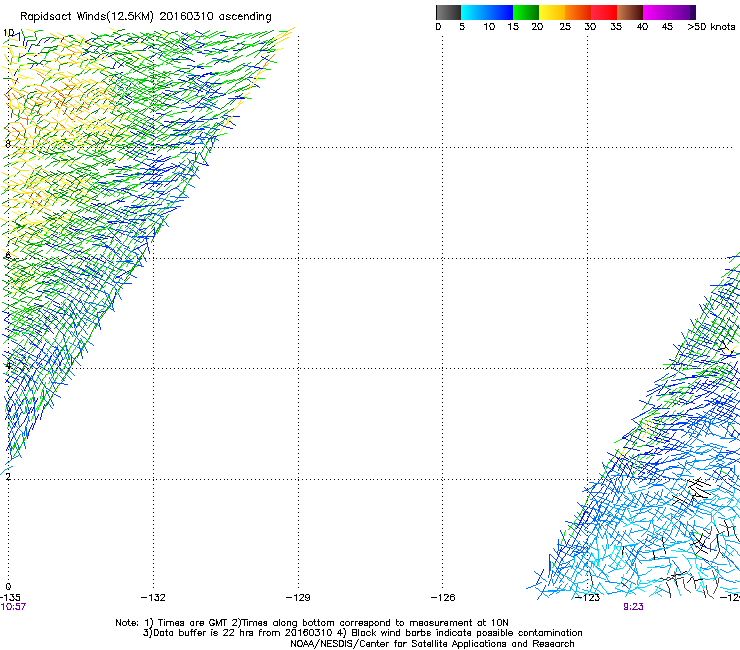Click the longitude label "-123"
Viewport: 740px width, 650px height.
pyautogui.click(x=588, y=598)
